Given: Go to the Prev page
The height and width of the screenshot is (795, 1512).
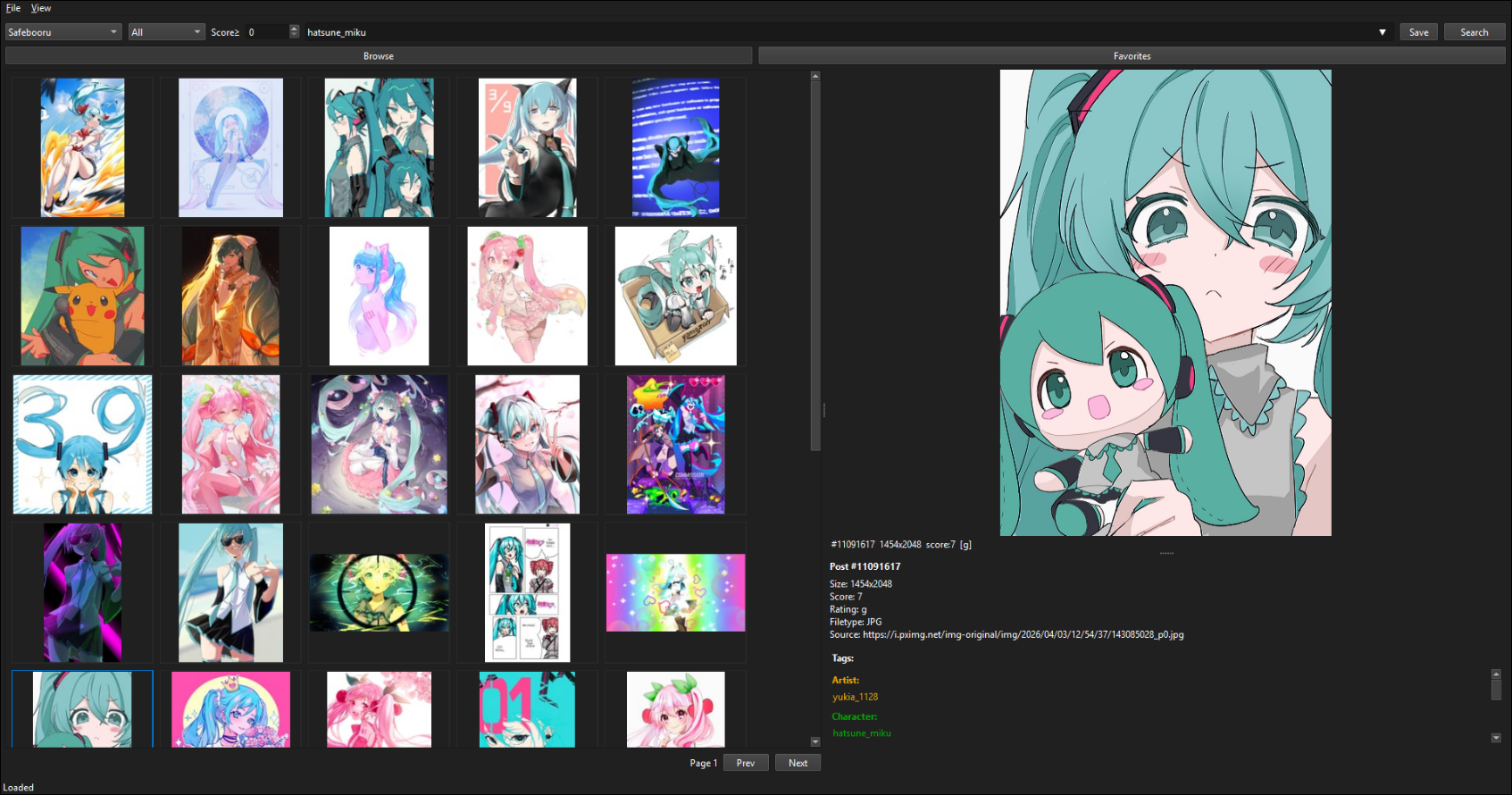Looking at the screenshot, I should (746, 763).
